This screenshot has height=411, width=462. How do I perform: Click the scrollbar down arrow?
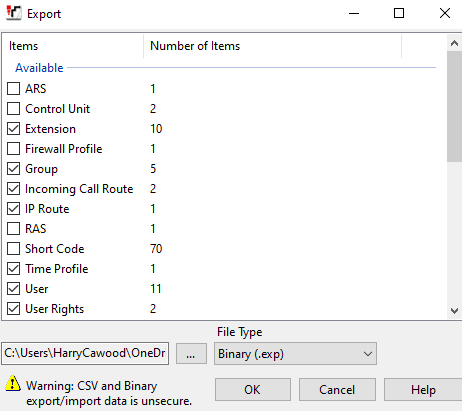[454, 311]
